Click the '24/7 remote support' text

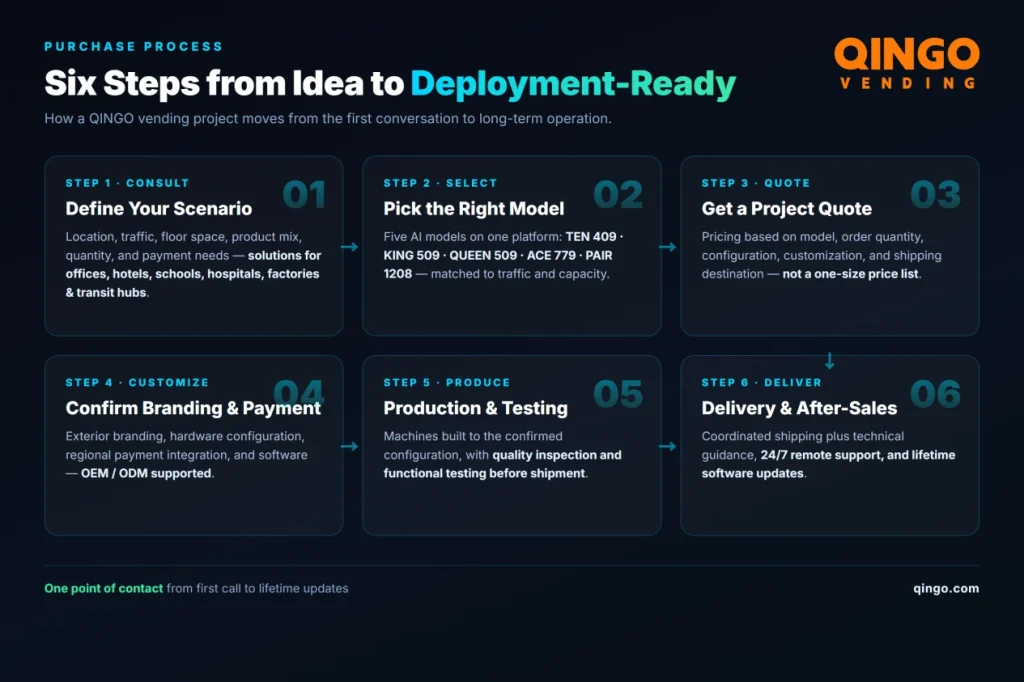(x=821, y=455)
